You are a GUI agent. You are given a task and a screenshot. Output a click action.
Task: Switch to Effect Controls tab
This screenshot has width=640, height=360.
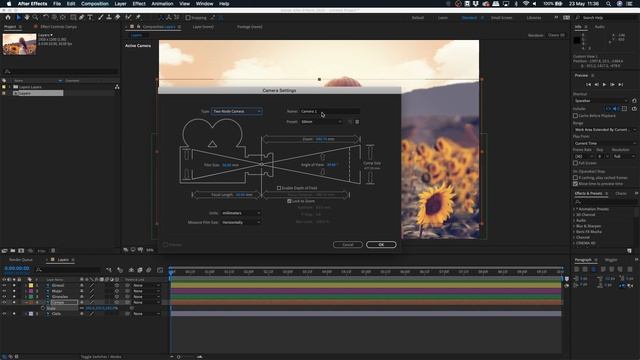(x=58, y=27)
